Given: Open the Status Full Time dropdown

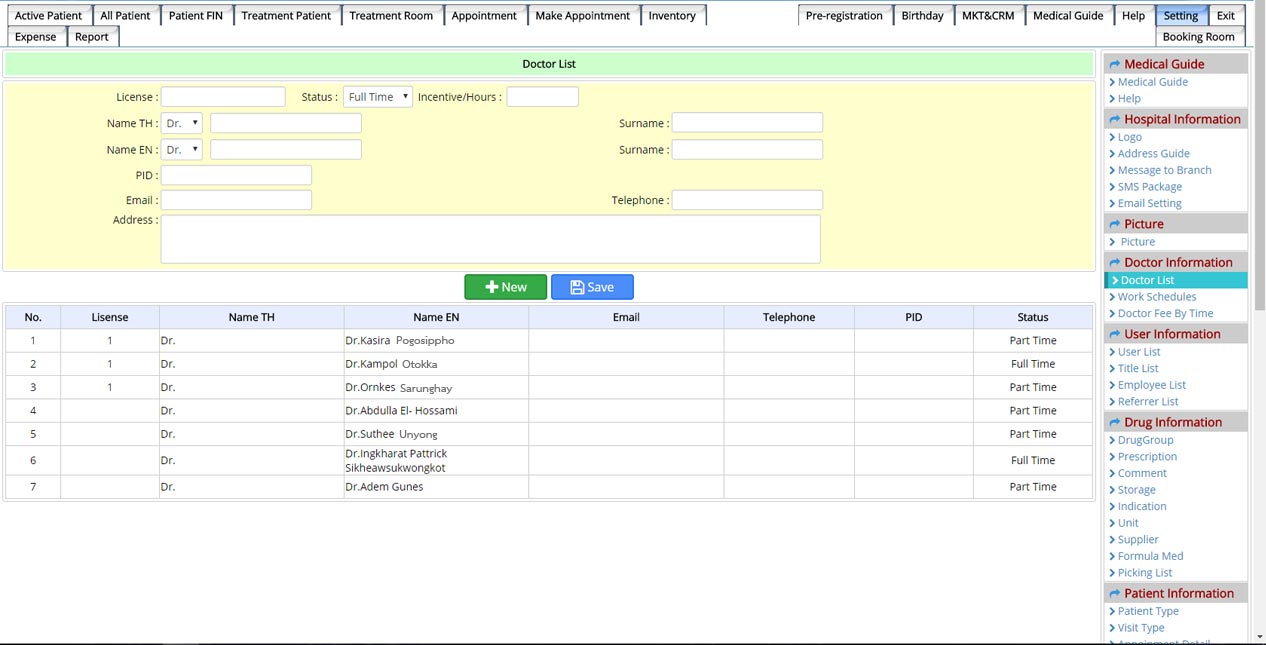Looking at the screenshot, I should click(378, 97).
